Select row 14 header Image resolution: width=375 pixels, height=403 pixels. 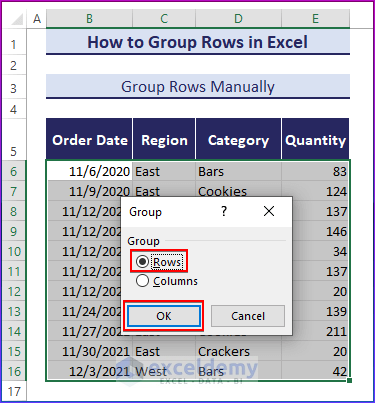point(14,331)
